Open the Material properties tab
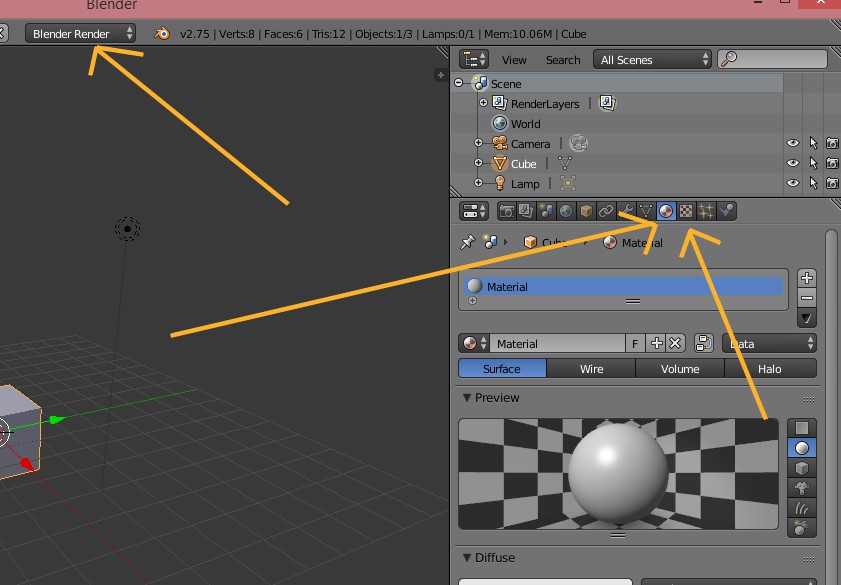Viewport: 841px width, 585px height. (x=666, y=211)
